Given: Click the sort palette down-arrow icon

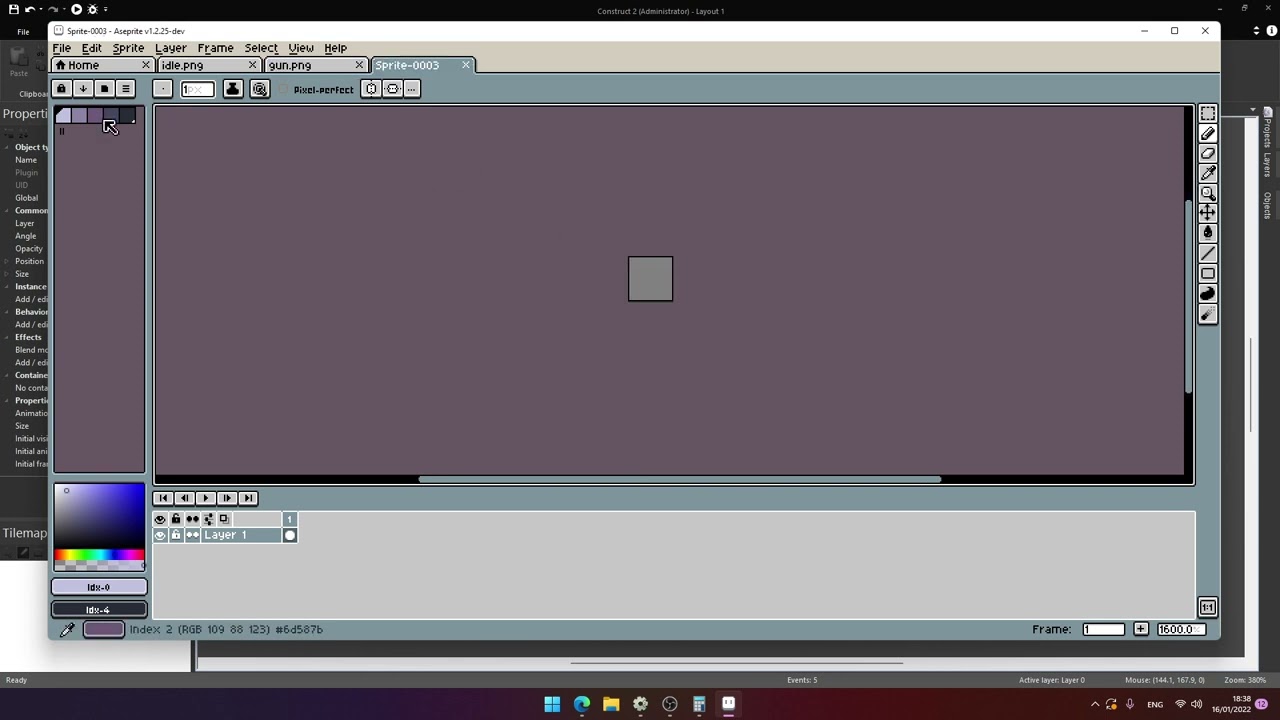Looking at the screenshot, I should tap(83, 89).
